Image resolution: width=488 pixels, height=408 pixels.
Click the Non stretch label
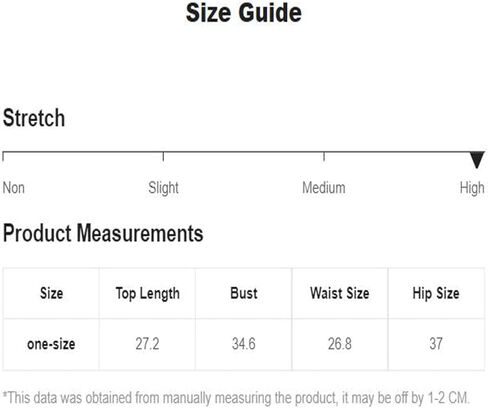pos(14,188)
